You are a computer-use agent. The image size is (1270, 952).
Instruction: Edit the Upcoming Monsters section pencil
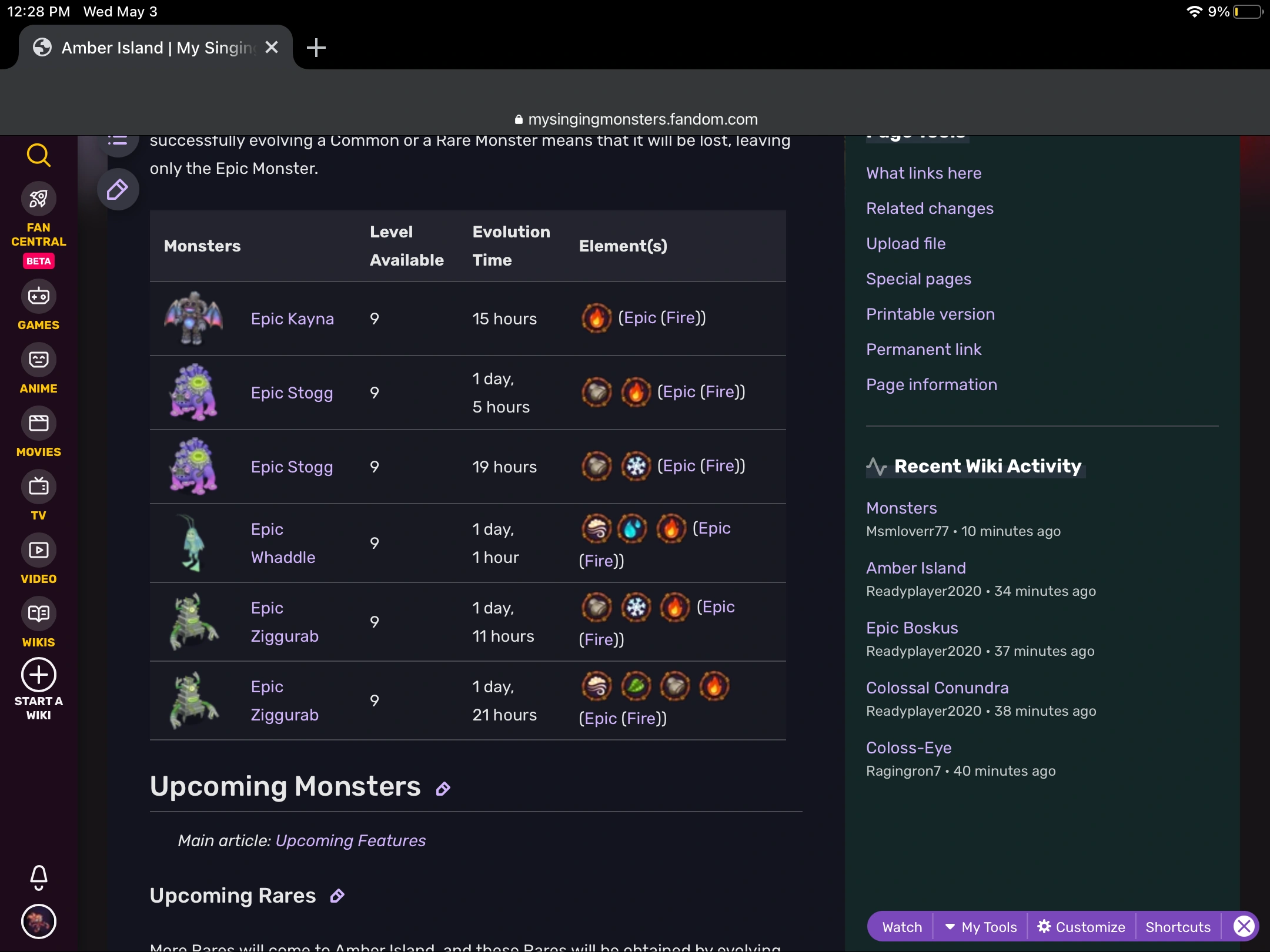click(x=443, y=789)
